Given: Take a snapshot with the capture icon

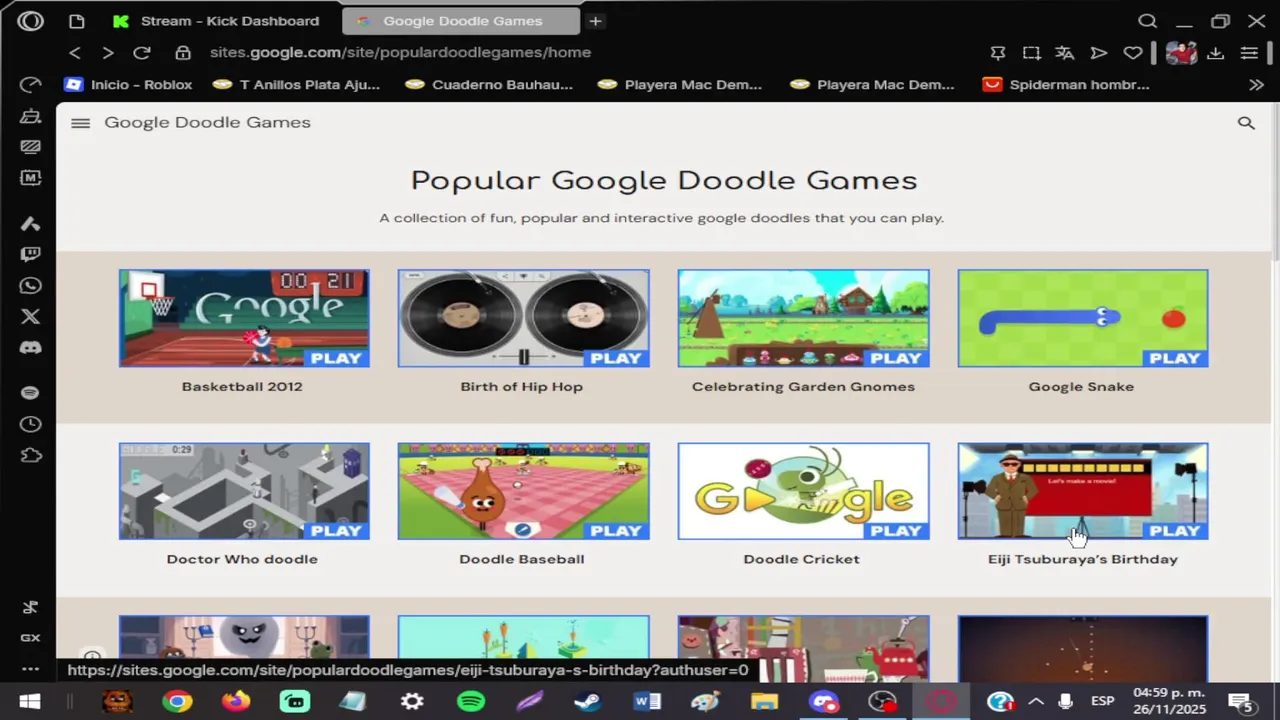Looking at the screenshot, I should pos(1031,53).
